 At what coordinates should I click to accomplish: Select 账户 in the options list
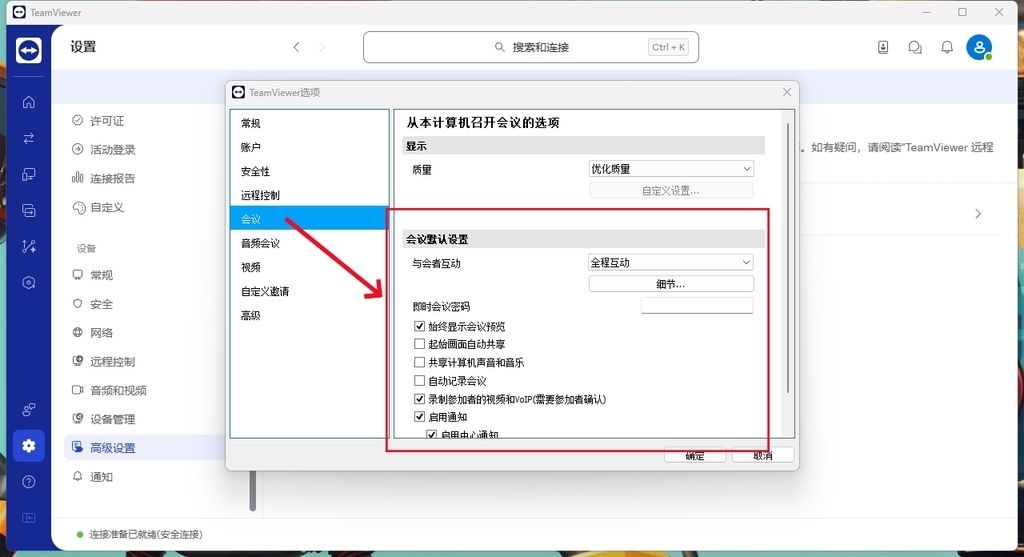[309, 147]
